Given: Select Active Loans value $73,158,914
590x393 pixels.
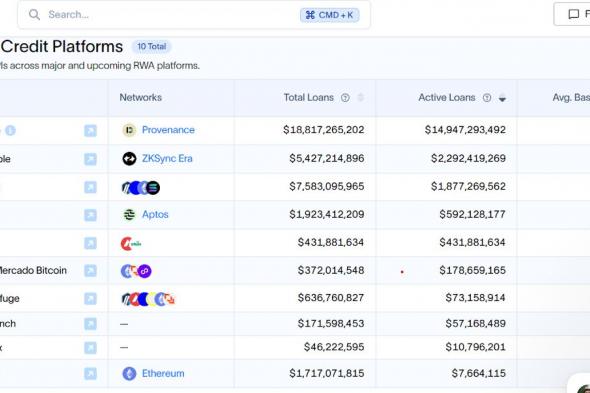Looking at the screenshot, I should pos(475,298).
